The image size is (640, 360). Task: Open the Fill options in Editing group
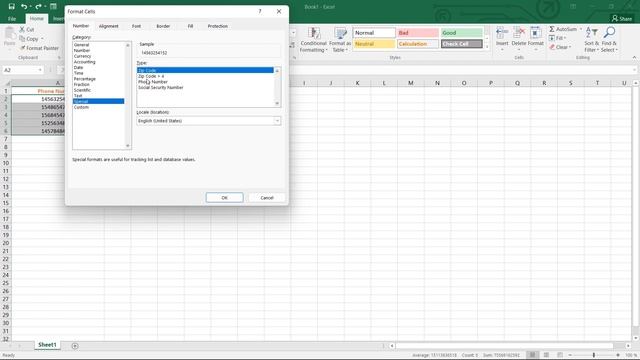coord(558,38)
